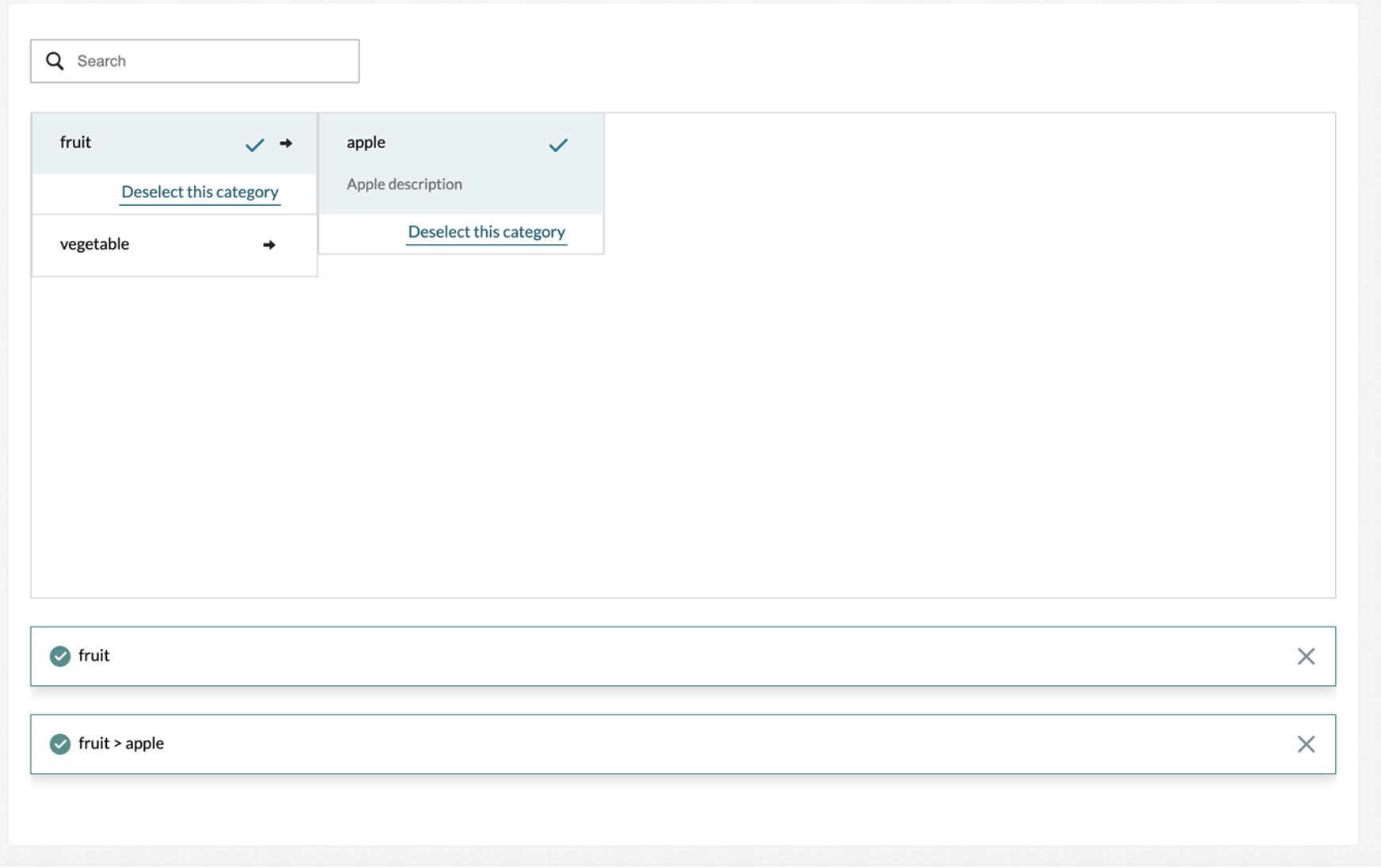This screenshot has width=1381, height=868.
Task: Select the fruit category row
Action: (174, 143)
